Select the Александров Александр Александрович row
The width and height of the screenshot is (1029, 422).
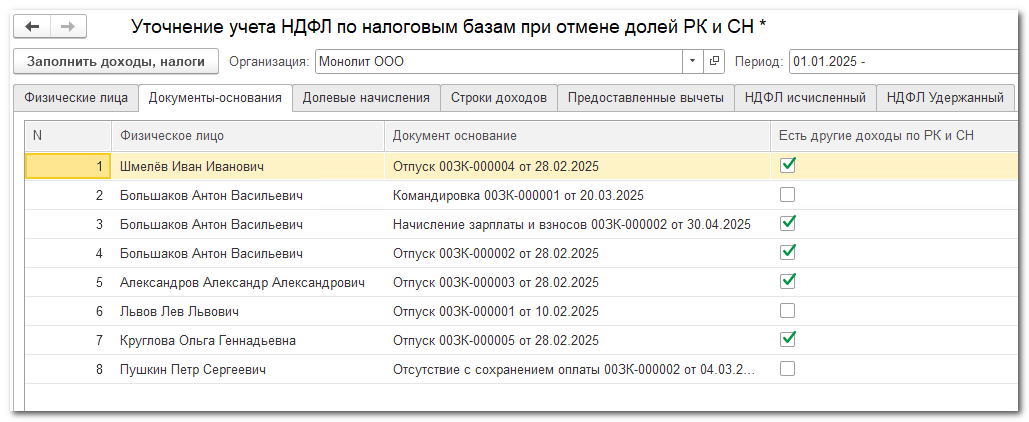(x=242, y=282)
